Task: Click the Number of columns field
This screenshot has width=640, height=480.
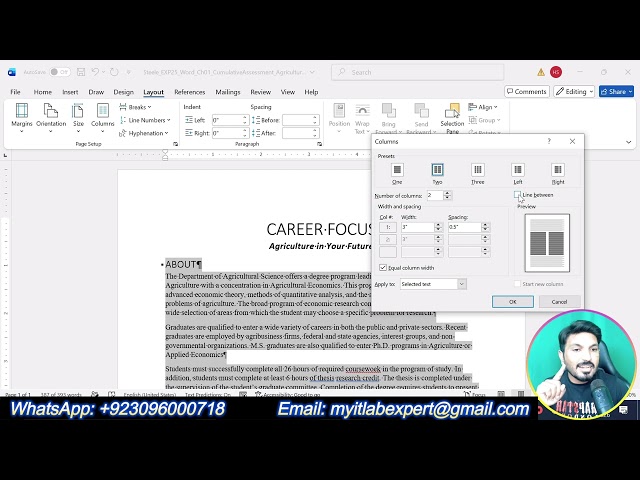Action: tap(435, 196)
